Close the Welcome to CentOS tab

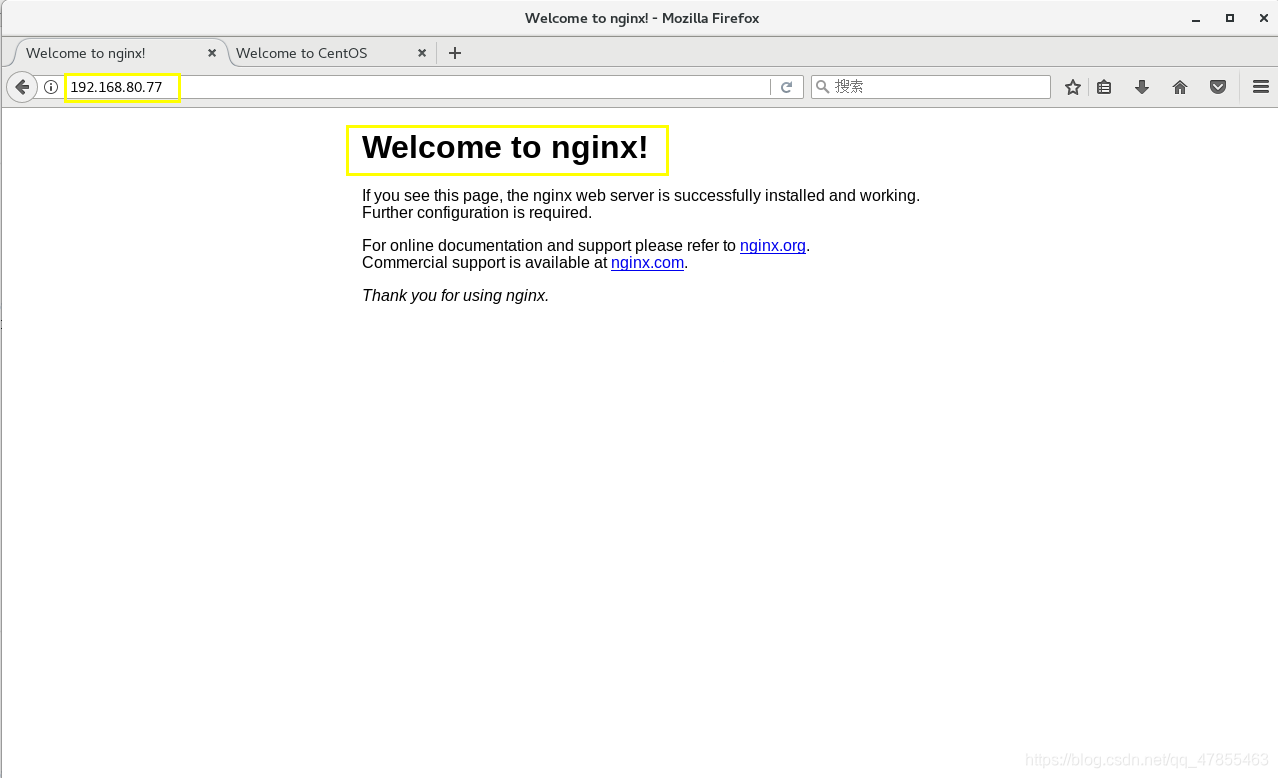[422, 53]
